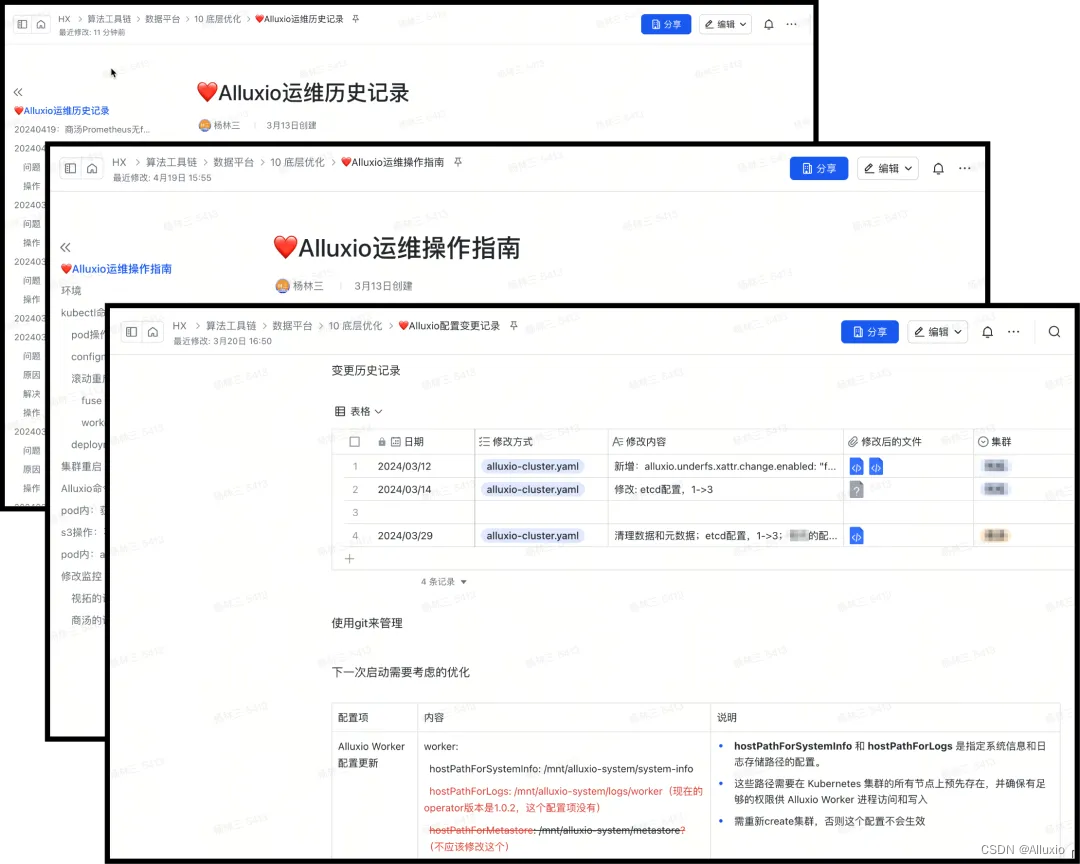Open the more options menu in the front window
This screenshot has width=1080, height=864.
click(1013, 332)
